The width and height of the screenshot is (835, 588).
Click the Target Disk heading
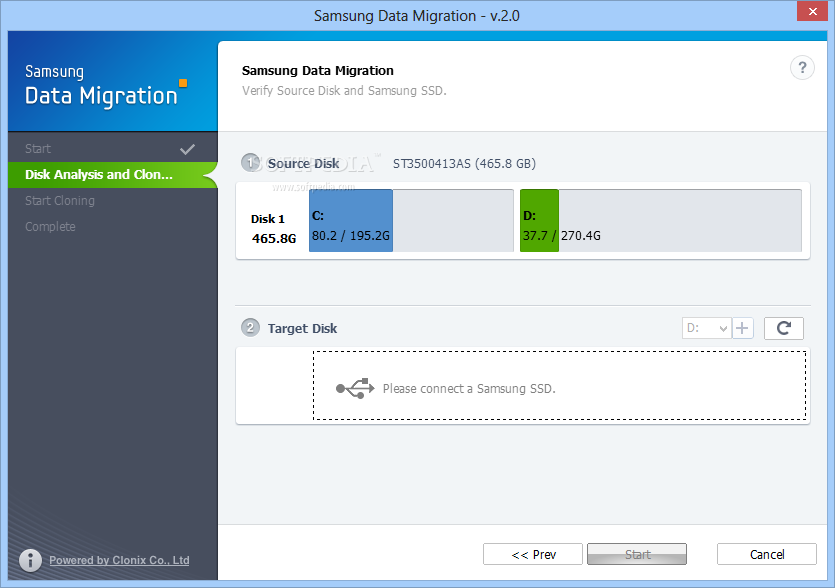pyautogui.click(x=302, y=328)
